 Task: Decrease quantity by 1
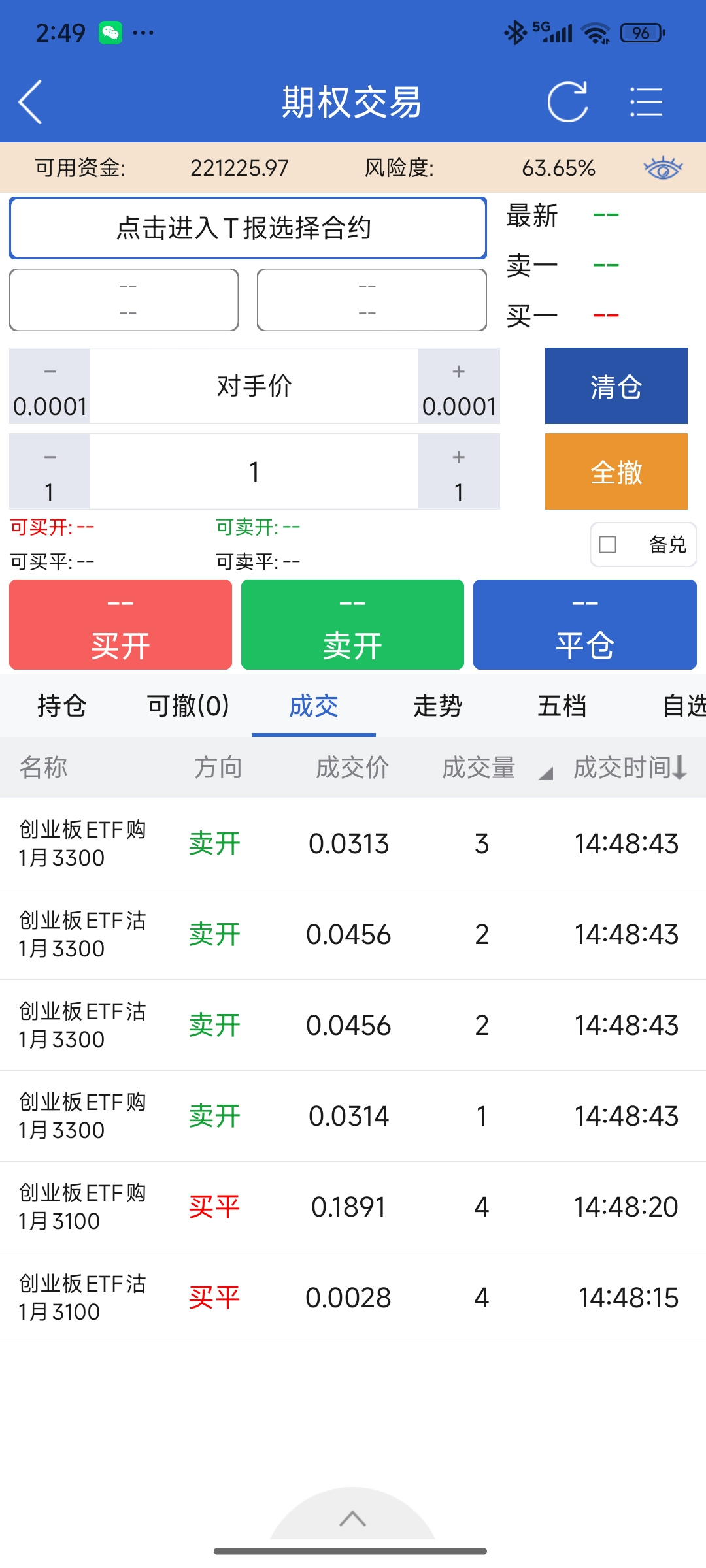[x=50, y=472]
